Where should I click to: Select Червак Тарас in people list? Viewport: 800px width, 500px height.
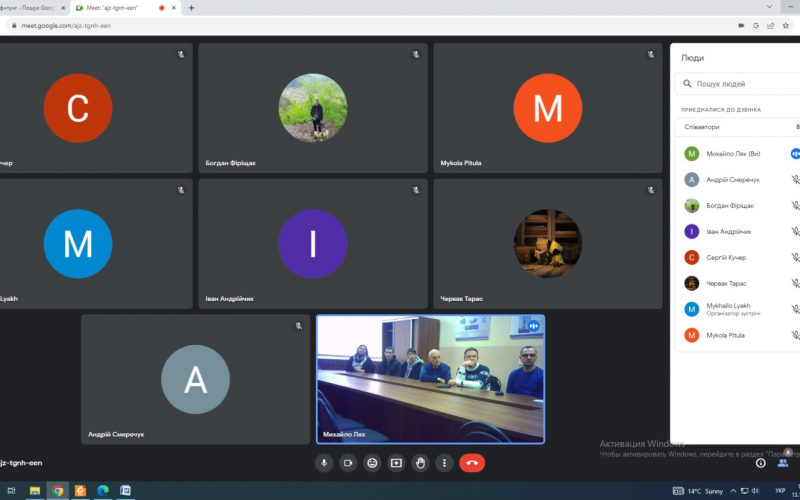737,284
